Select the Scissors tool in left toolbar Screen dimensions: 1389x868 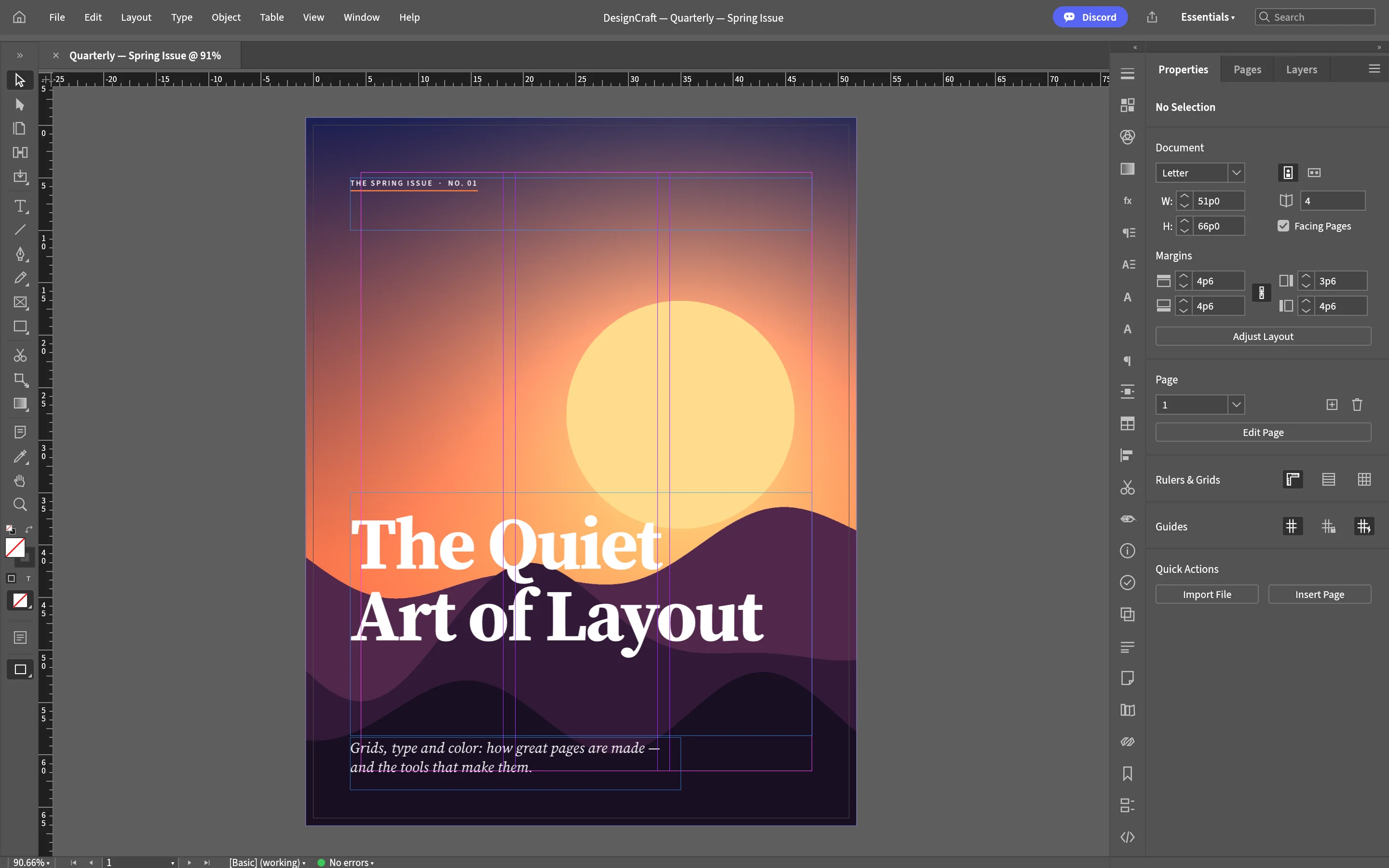(x=20, y=355)
